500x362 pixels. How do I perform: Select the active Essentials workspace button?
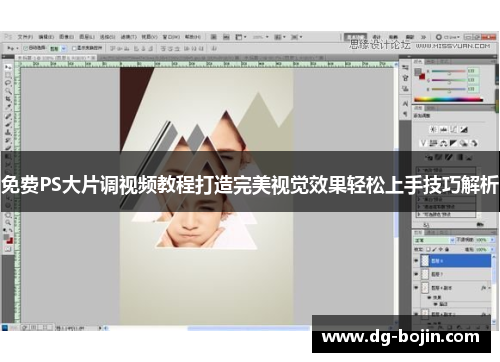click(355, 37)
